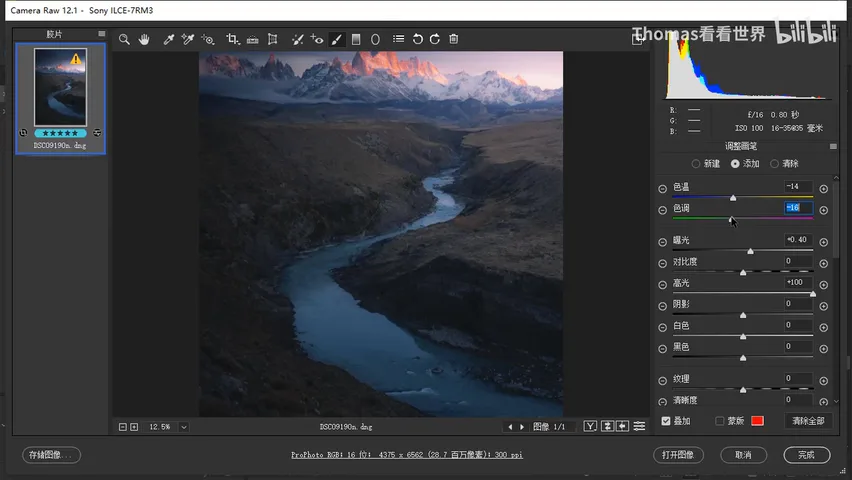Select the 清除 radio option
852x480 pixels.
774,164
